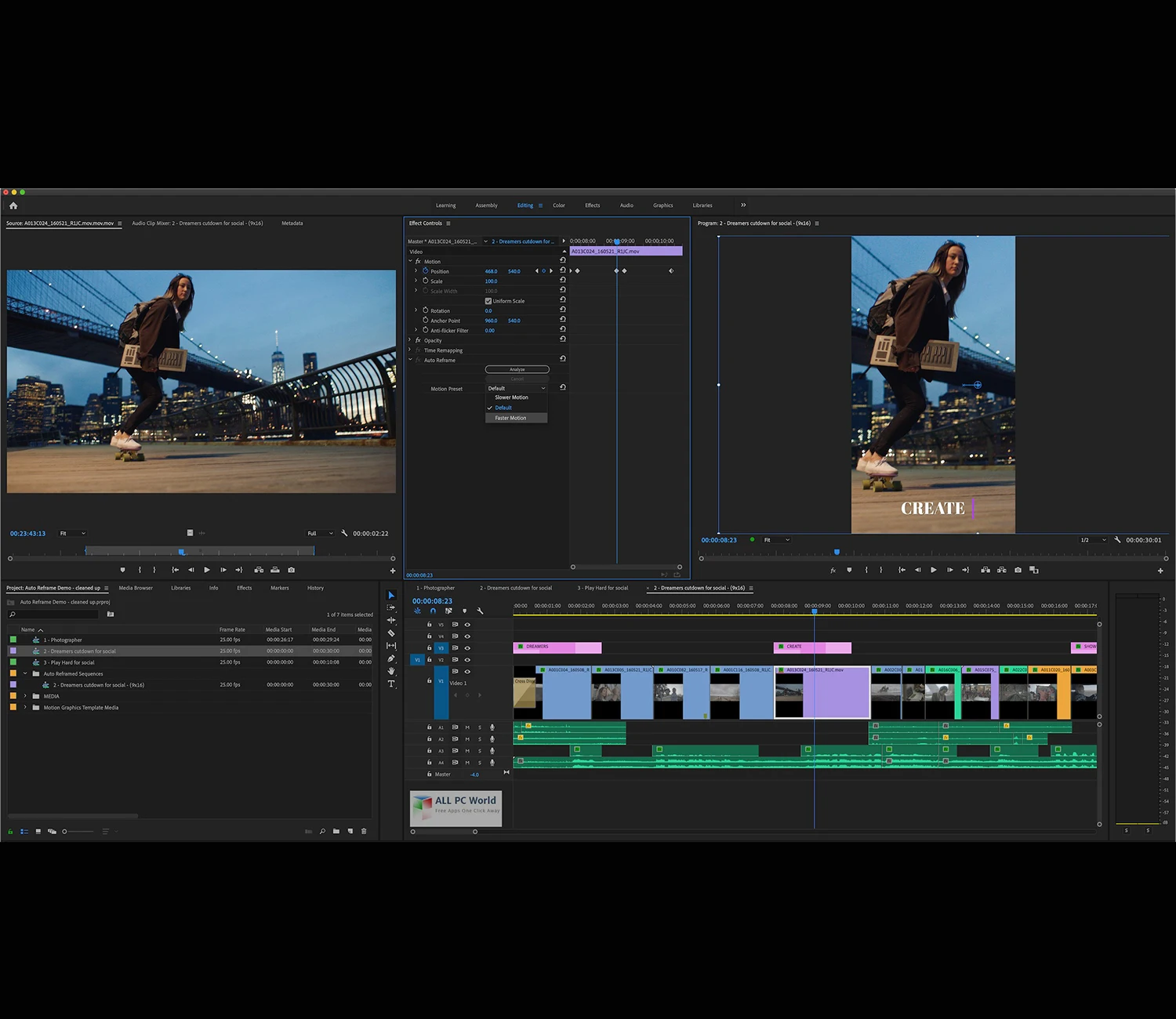1176x1019 pixels.
Task: Open the Source monitor Fit zoom dropdown
Action: (x=73, y=534)
